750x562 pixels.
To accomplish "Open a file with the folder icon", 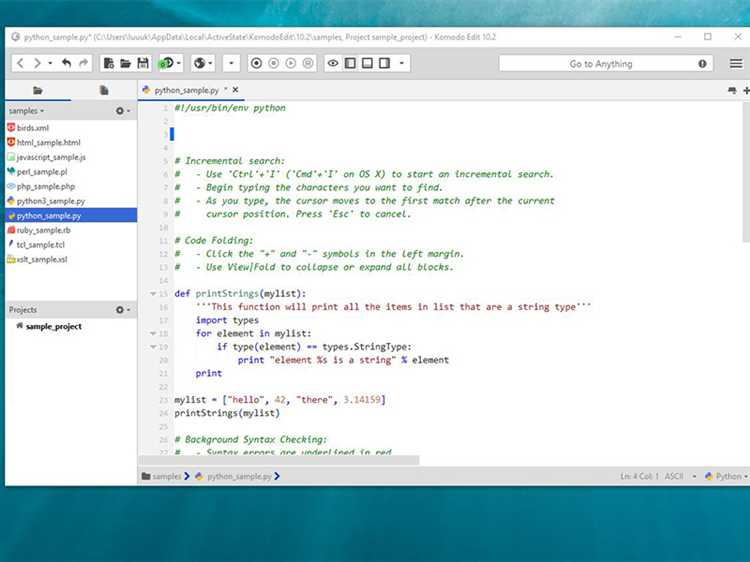I will pyautogui.click(x=125, y=63).
